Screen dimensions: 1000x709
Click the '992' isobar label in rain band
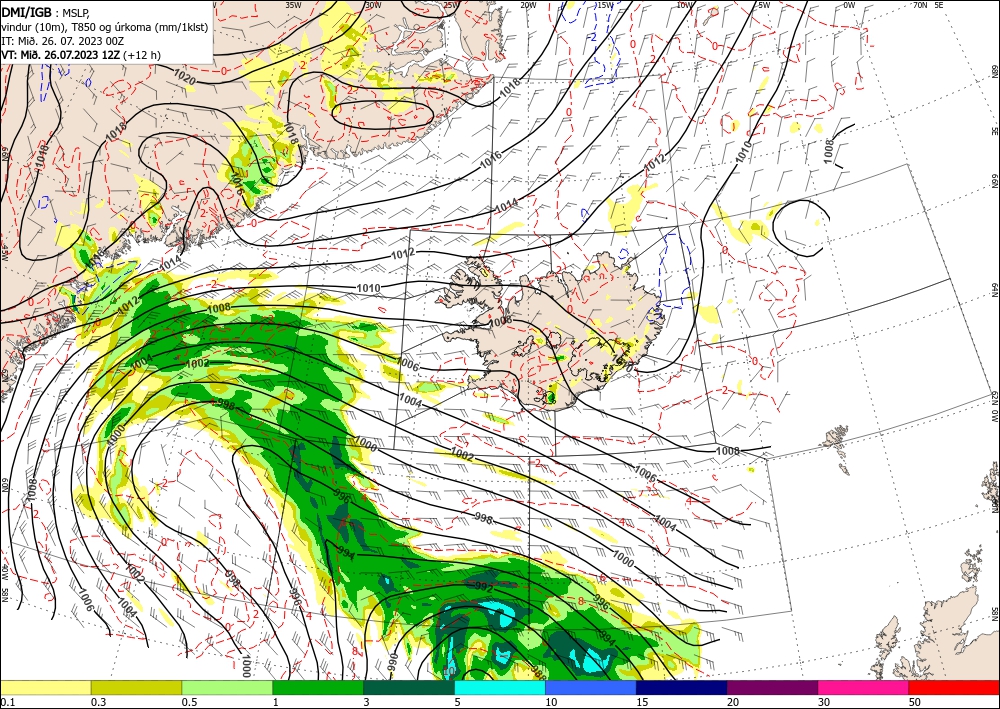point(485,587)
